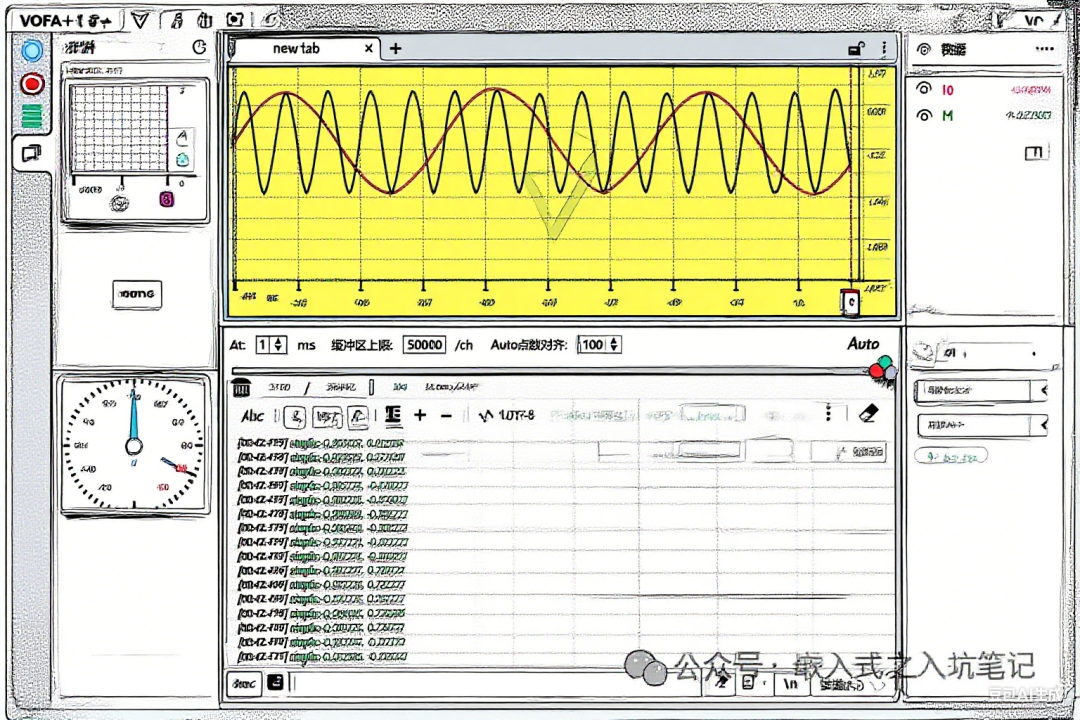Click the button widget in left panel
This screenshot has height=720, width=1080.
pos(137,294)
